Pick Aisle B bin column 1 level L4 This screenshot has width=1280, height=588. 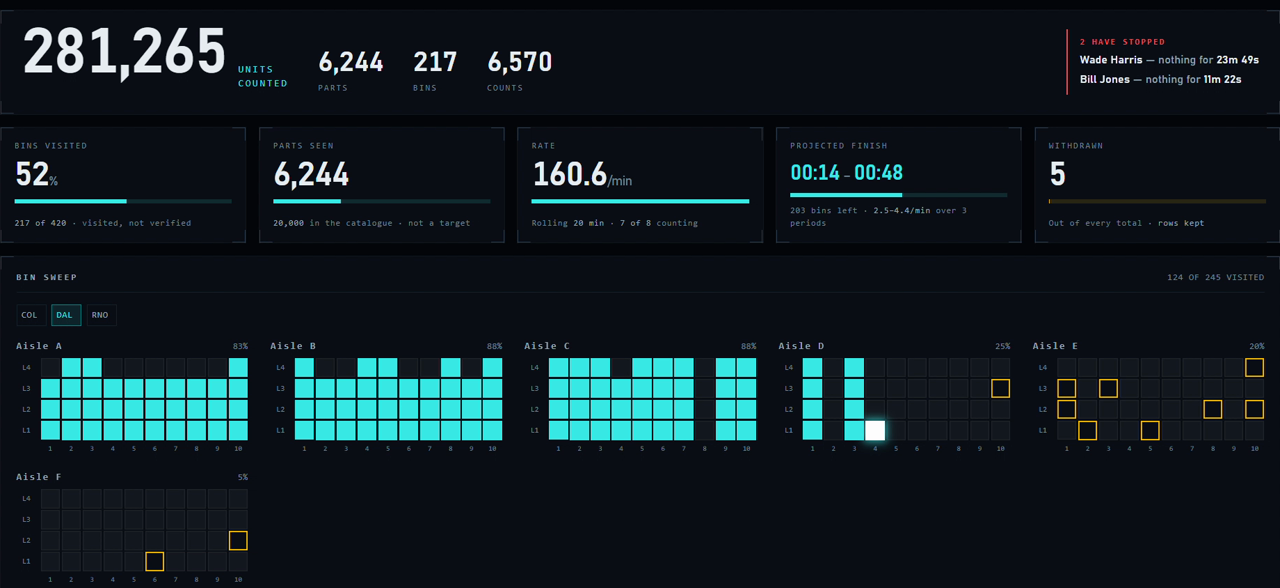click(x=304, y=367)
